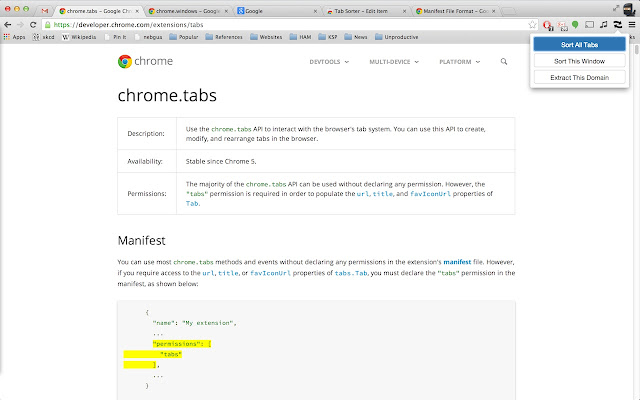Open the xkcd bookmark
Viewport: 640px width, 400px height.
pos(43,37)
